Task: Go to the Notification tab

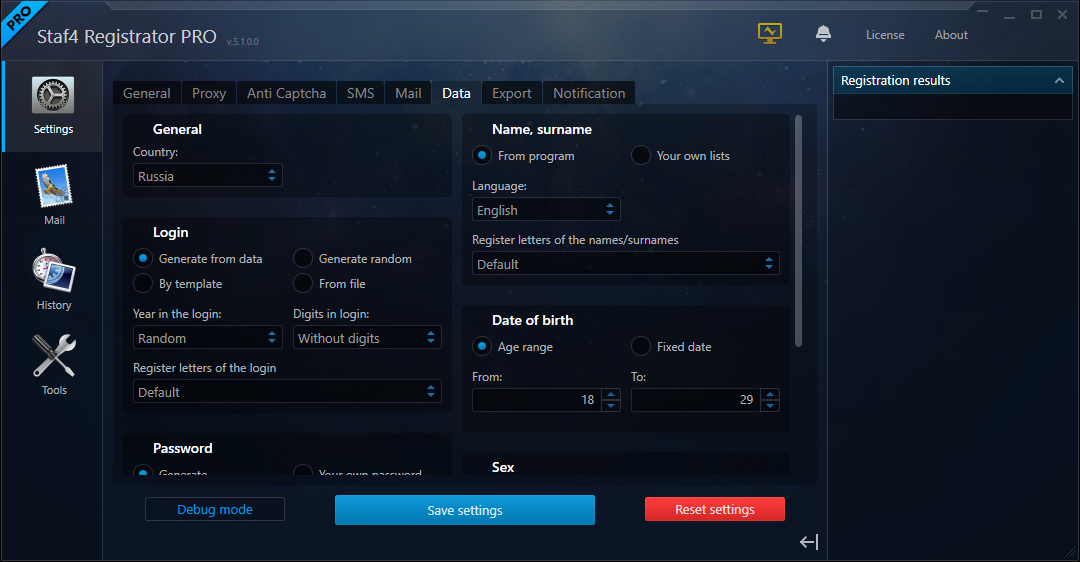Action: [589, 93]
